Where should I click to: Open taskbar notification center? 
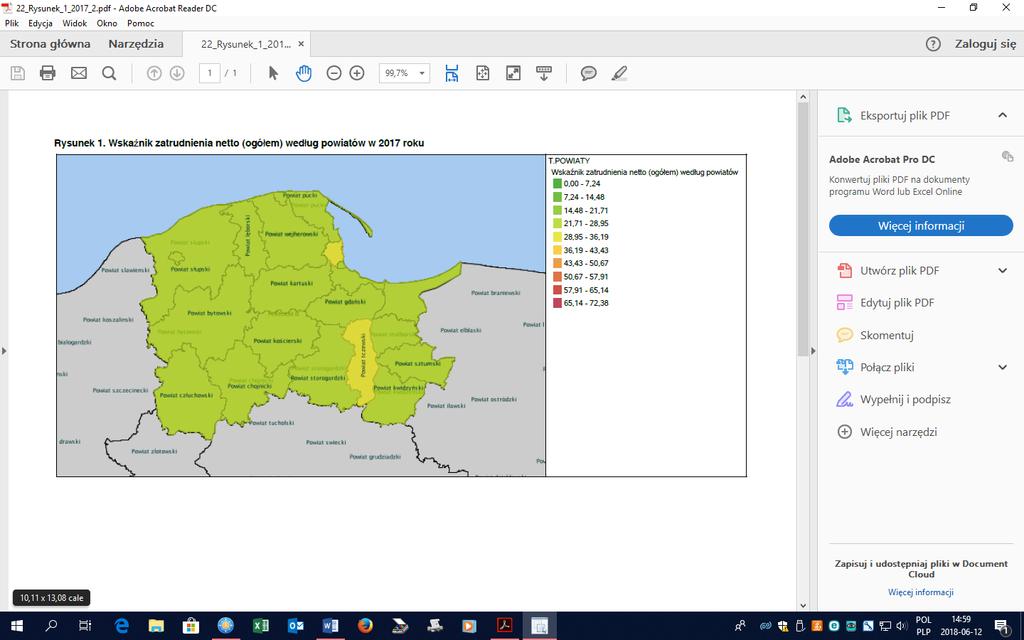(x=1002, y=626)
